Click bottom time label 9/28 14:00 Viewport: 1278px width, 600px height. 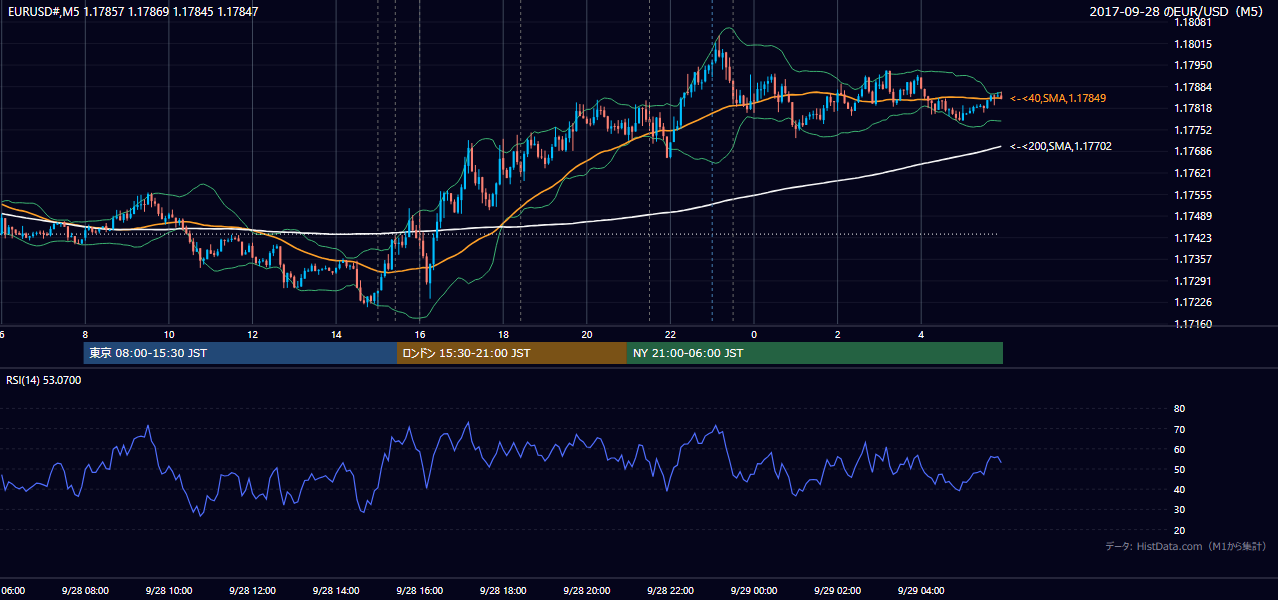tap(335, 590)
